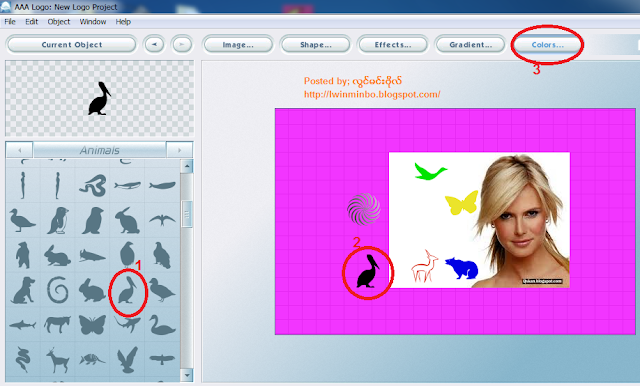The height and width of the screenshot is (386, 640).
Task: Open the Gradient... dialog
Action: [470, 44]
